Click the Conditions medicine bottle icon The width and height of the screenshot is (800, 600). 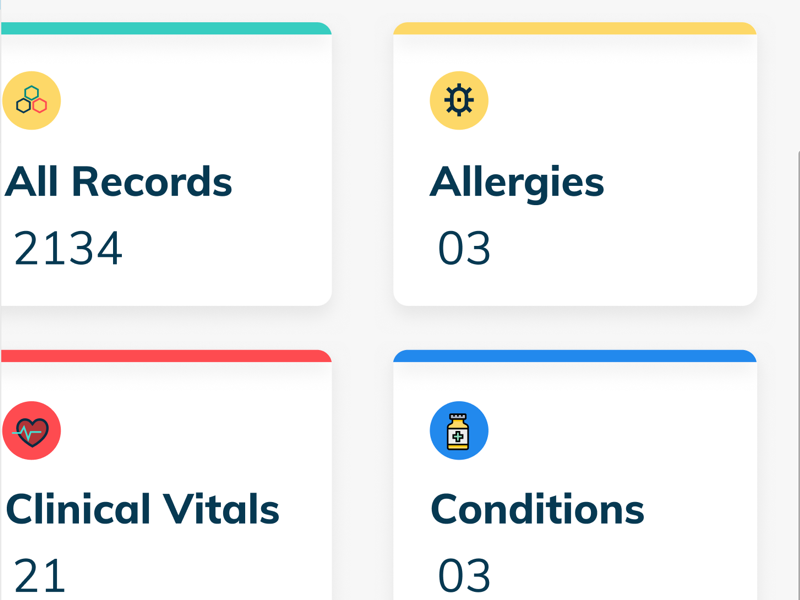click(458, 430)
